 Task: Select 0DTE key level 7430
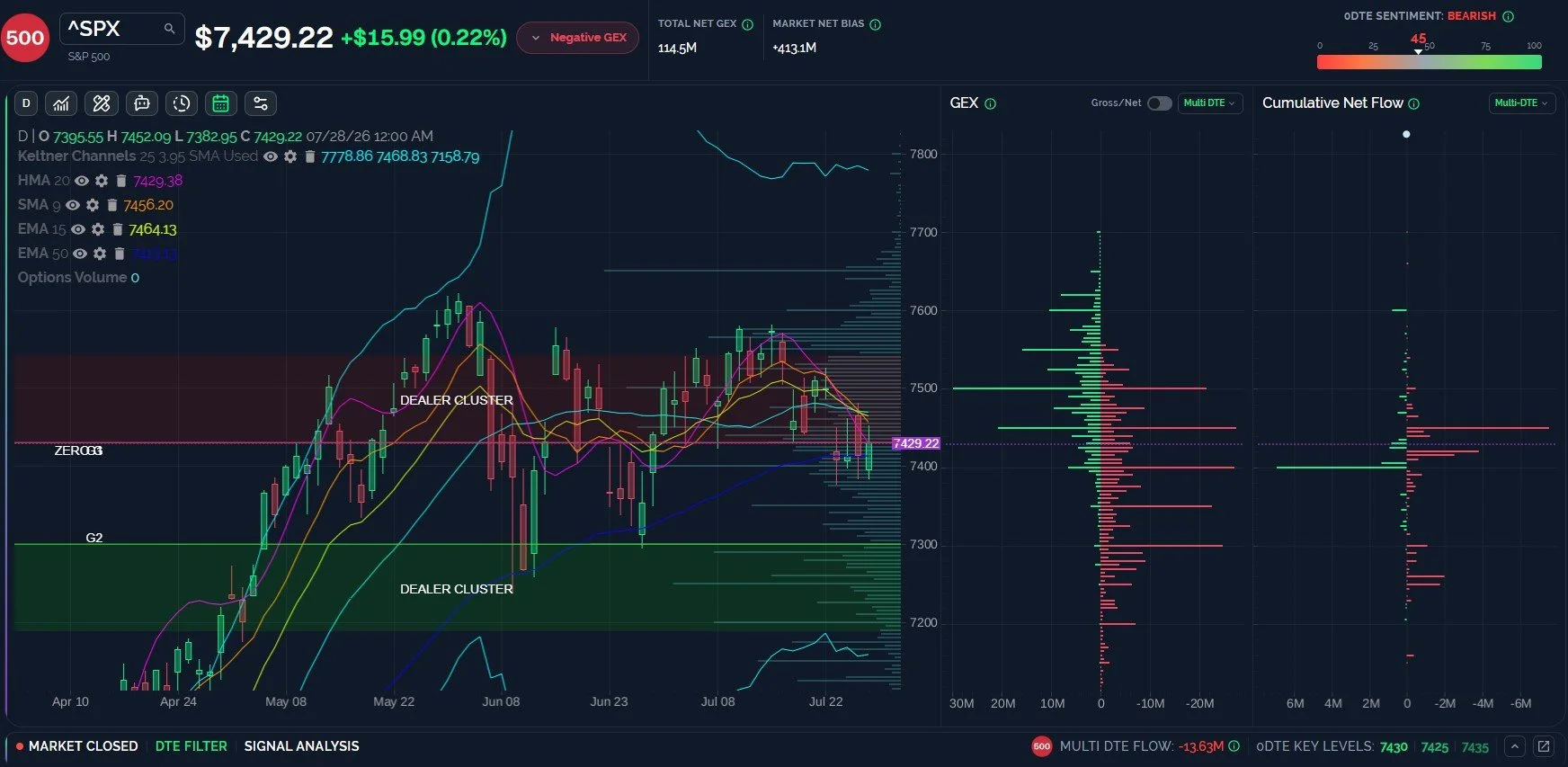pos(1394,747)
